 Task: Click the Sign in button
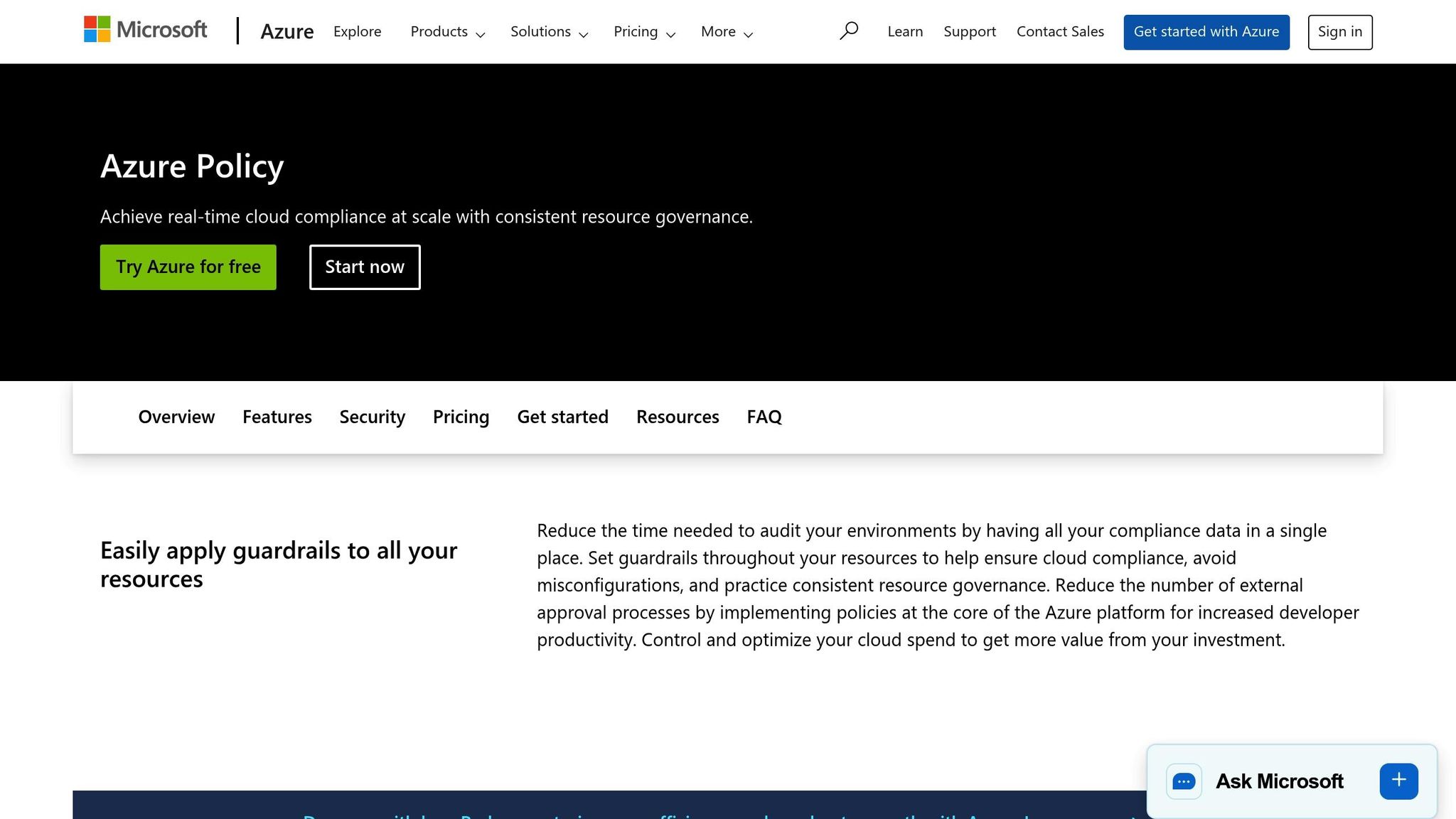(1339, 31)
